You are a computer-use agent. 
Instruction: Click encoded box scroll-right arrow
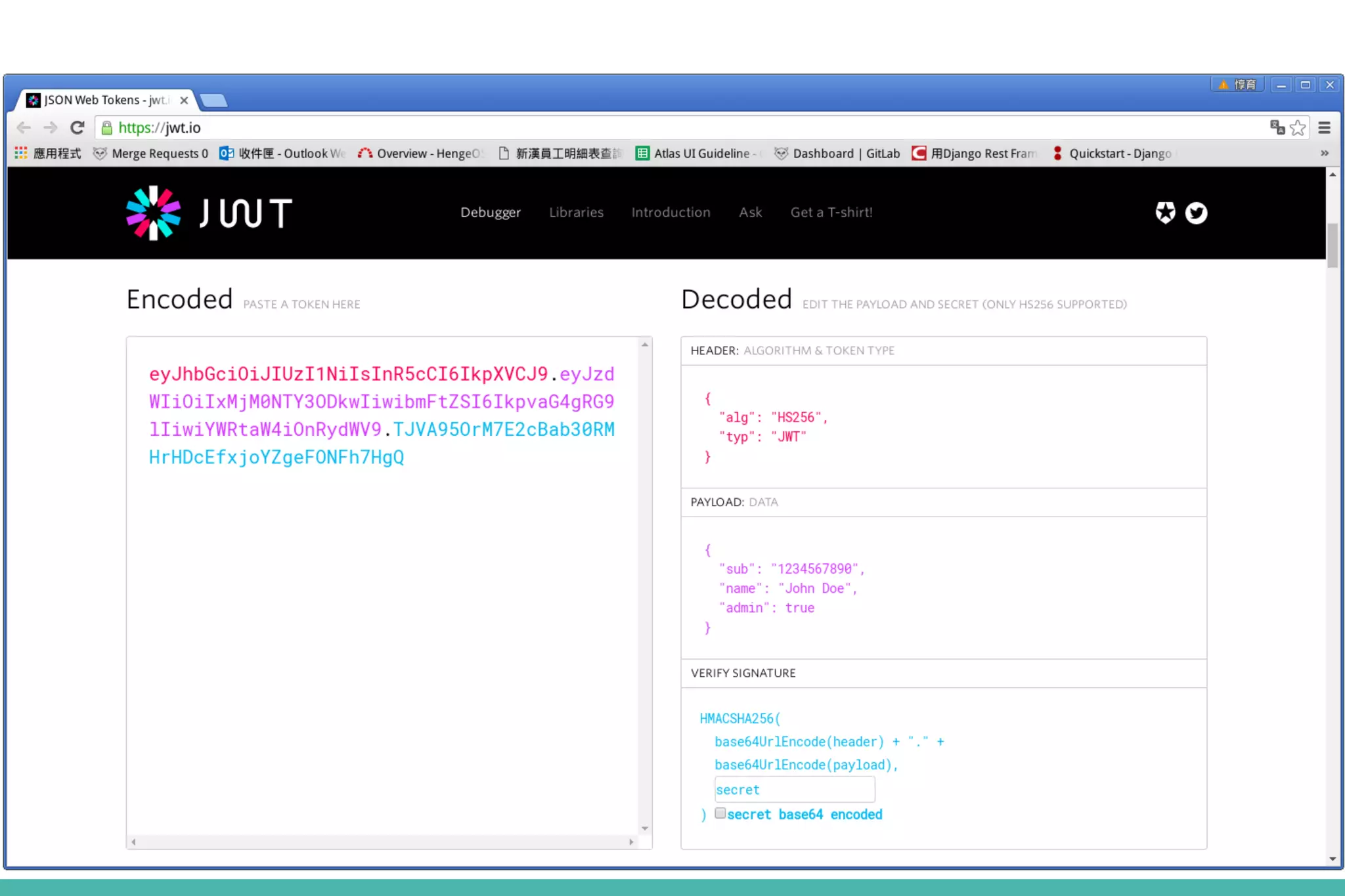click(631, 842)
